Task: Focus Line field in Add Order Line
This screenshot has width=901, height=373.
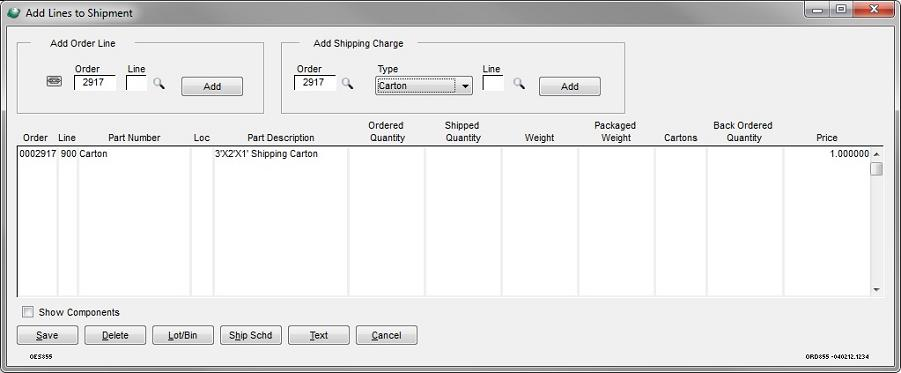Action: 136,83
